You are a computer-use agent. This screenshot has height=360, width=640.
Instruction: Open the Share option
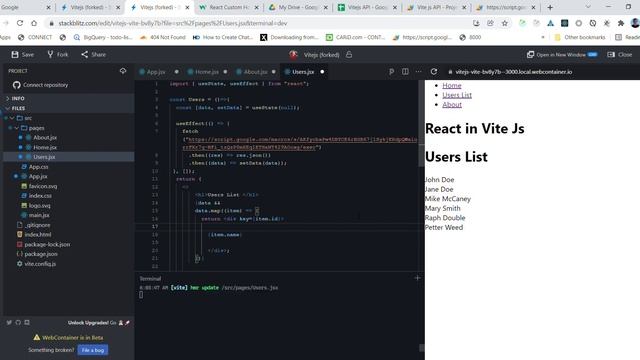point(93,54)
